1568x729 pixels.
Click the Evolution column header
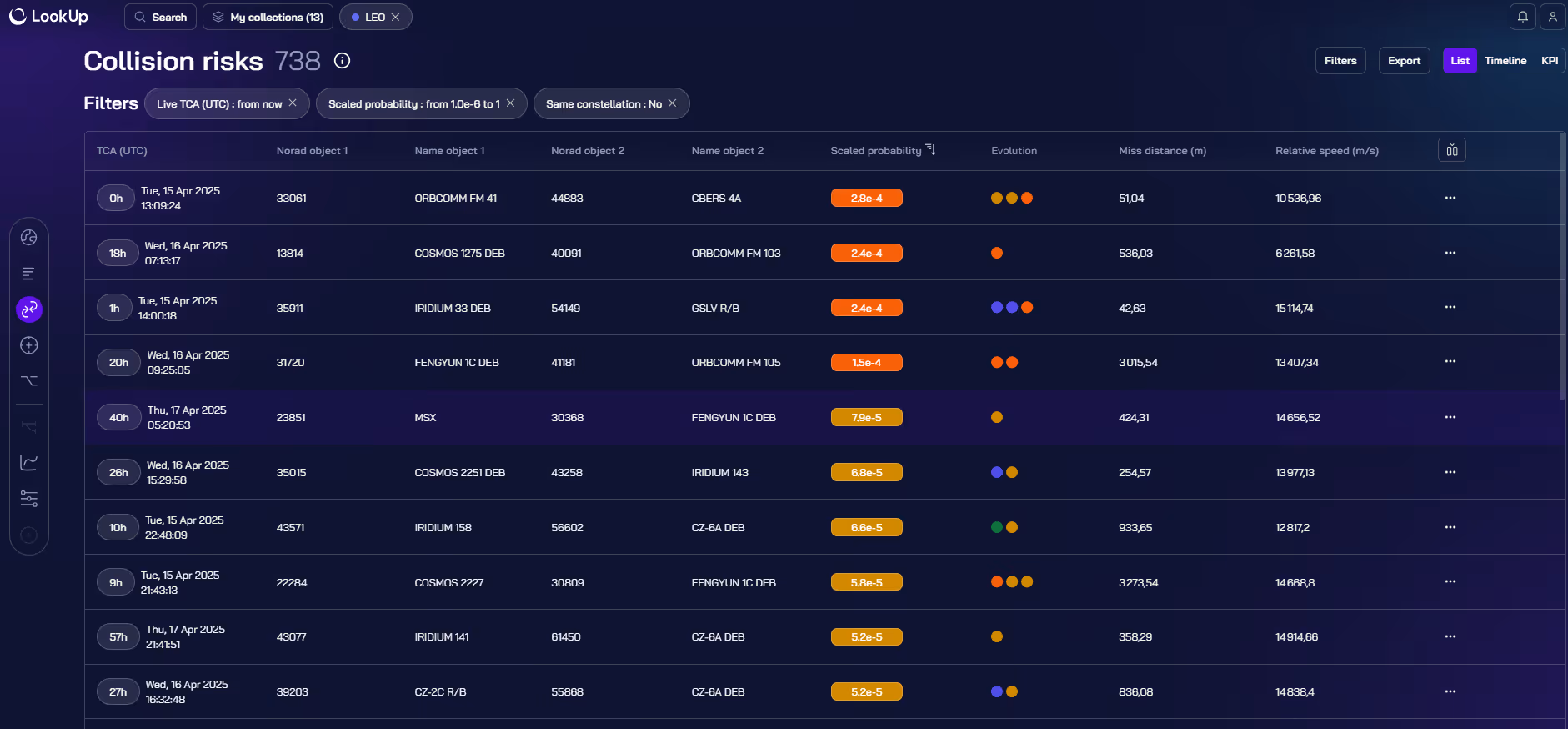(1014, 151)
